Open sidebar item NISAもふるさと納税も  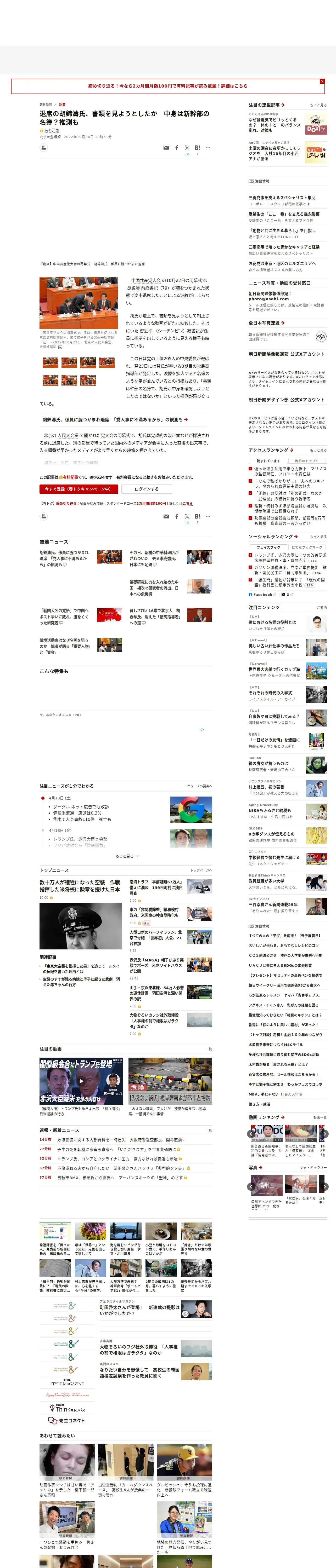270,810
